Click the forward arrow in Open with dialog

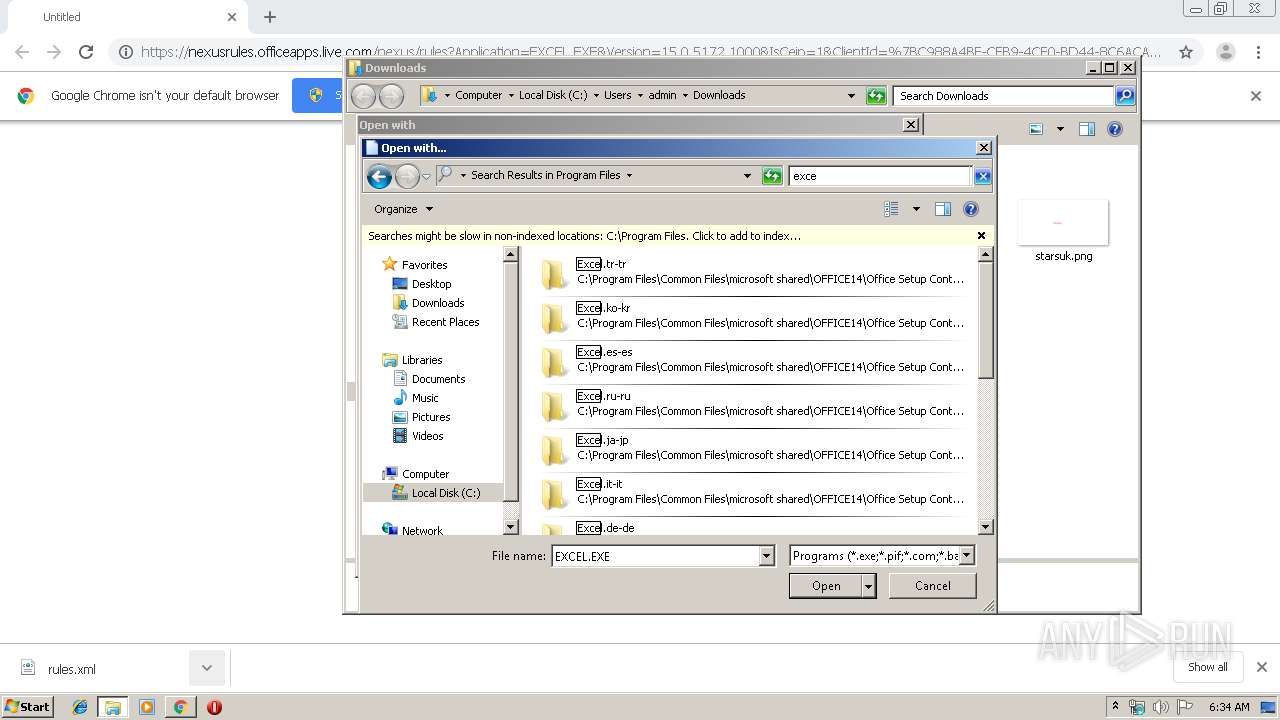[407, 177]
